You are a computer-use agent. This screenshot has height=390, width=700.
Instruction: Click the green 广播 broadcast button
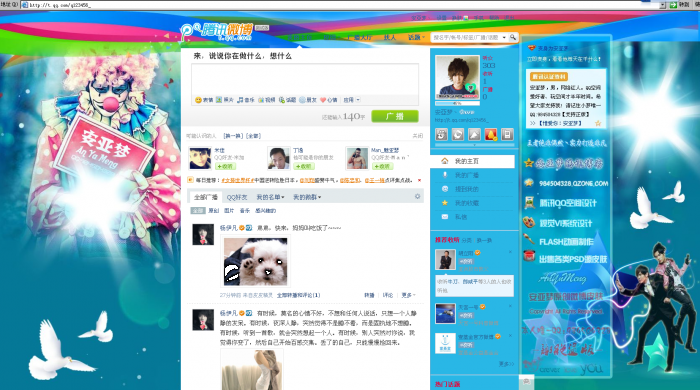pyautogui.click(x=395, y=116)
